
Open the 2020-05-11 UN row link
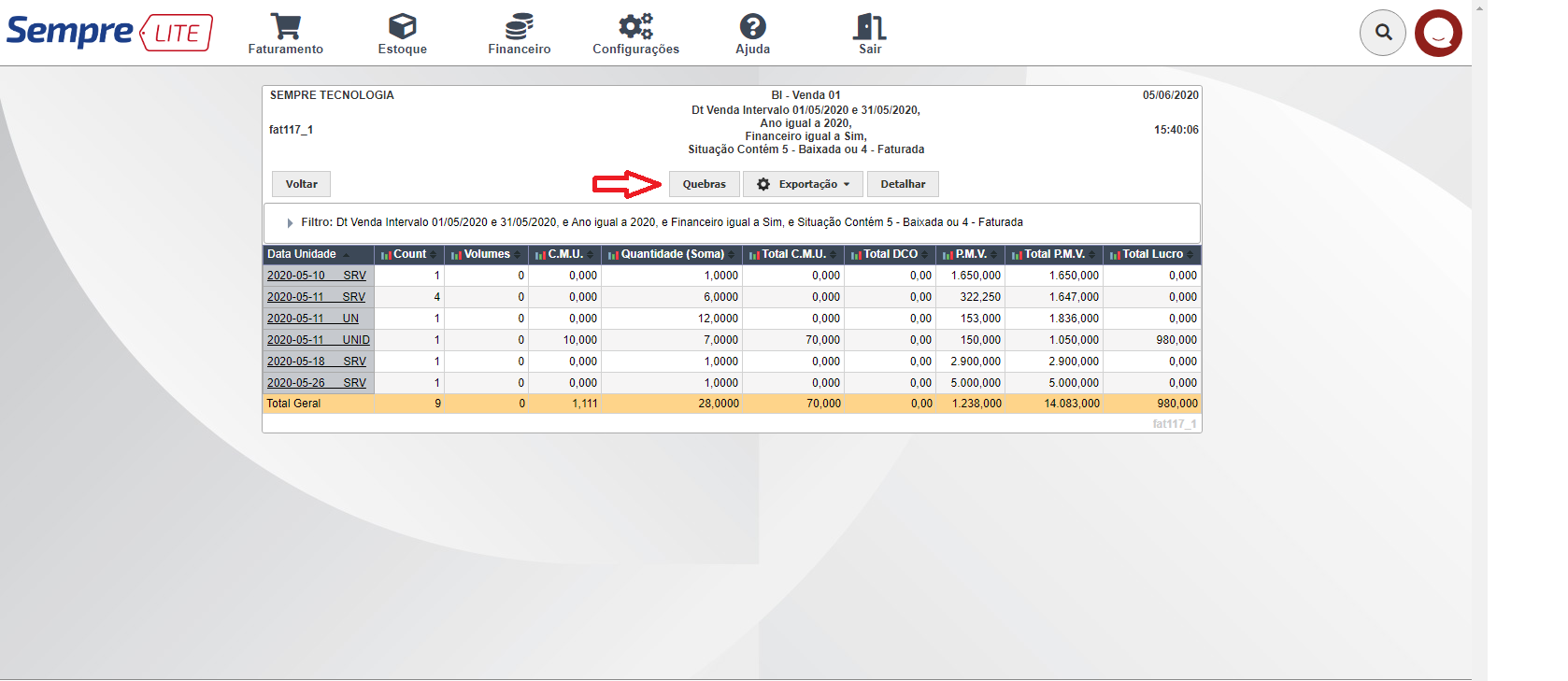tap(313, 319)
